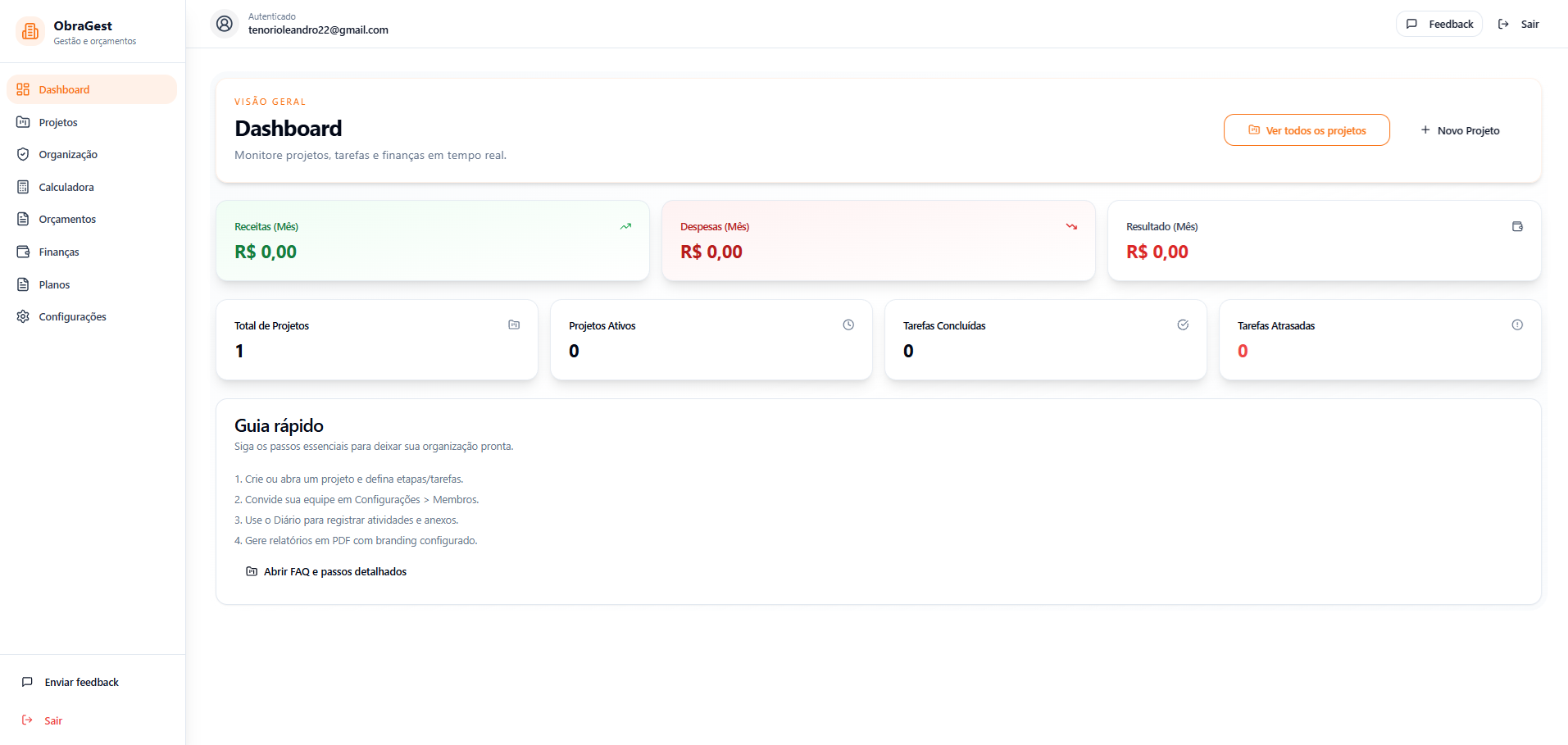Click step 4 'Gere relatórios em PDF' text

pos(356,540)
